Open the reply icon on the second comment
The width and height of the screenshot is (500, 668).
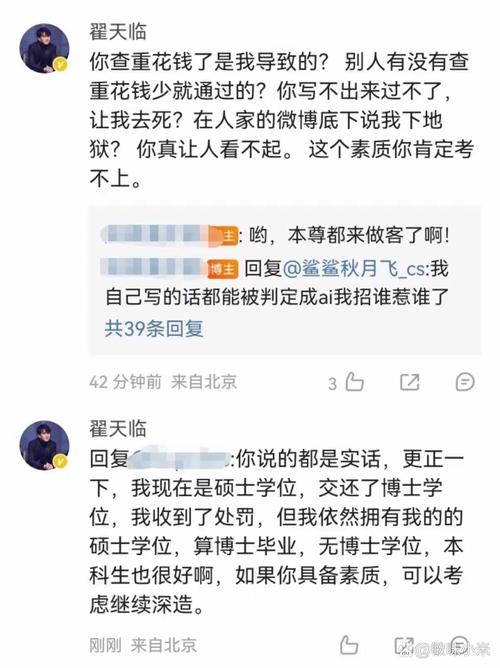pyautogui.click(x=460, y=645)
